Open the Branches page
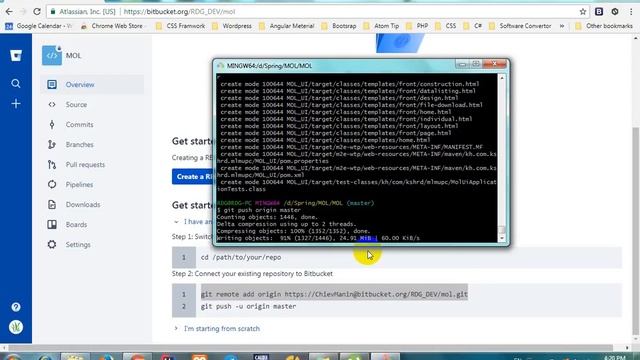The width and height of the screenshot is (640, 360). click(x=80, y=144)
